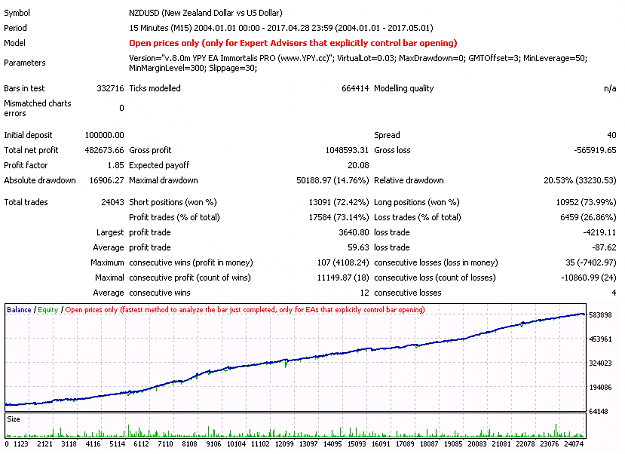625x454 pixels.
Task: Click the Spread value 40
Action: [x=612, y=135]
